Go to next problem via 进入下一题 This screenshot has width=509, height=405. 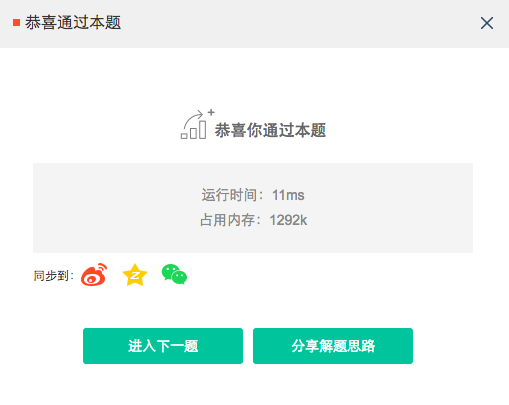(x=163, y=346)
